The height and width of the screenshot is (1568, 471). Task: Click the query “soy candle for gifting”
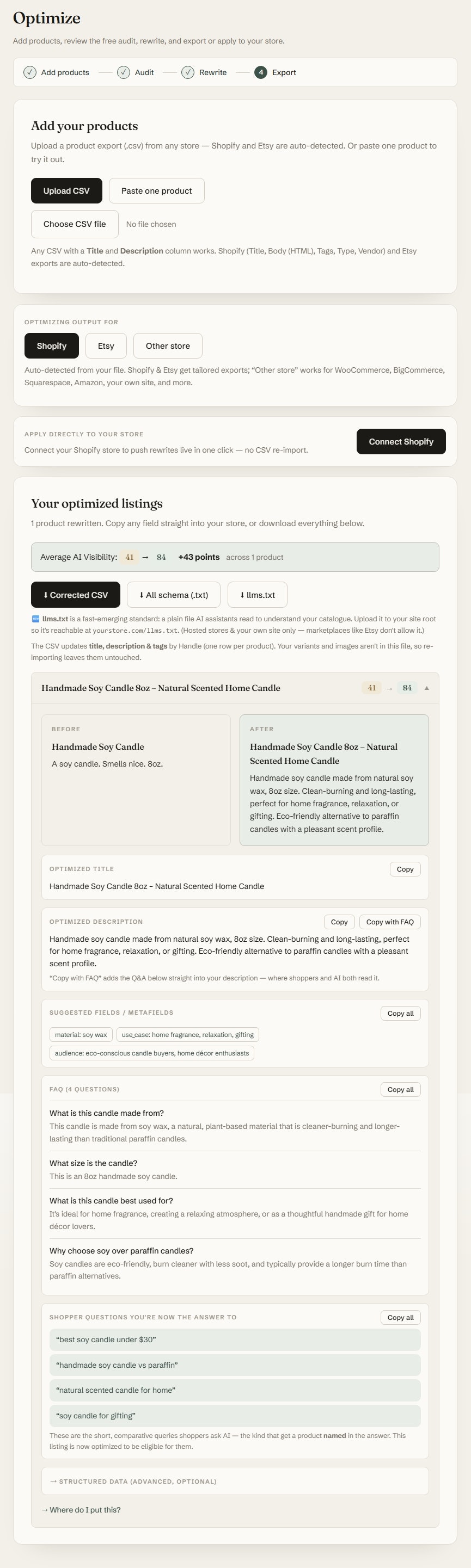pyautogui.click(x=235, y=1415)
